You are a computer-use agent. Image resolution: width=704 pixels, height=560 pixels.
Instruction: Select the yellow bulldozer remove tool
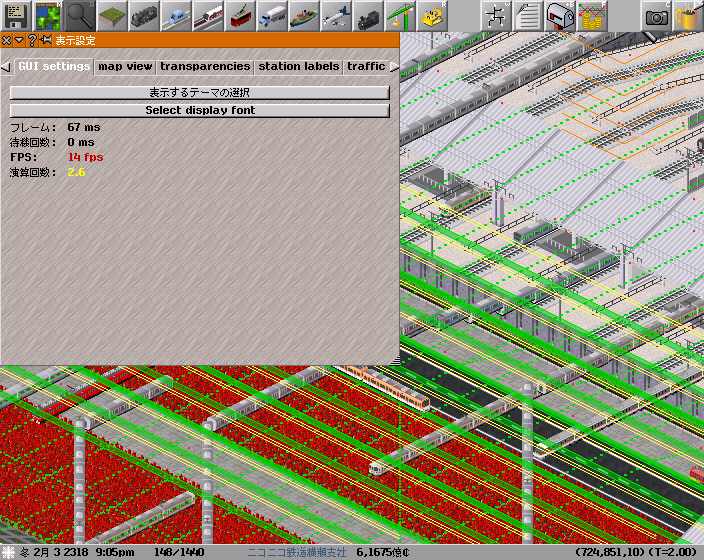[432, 16]
